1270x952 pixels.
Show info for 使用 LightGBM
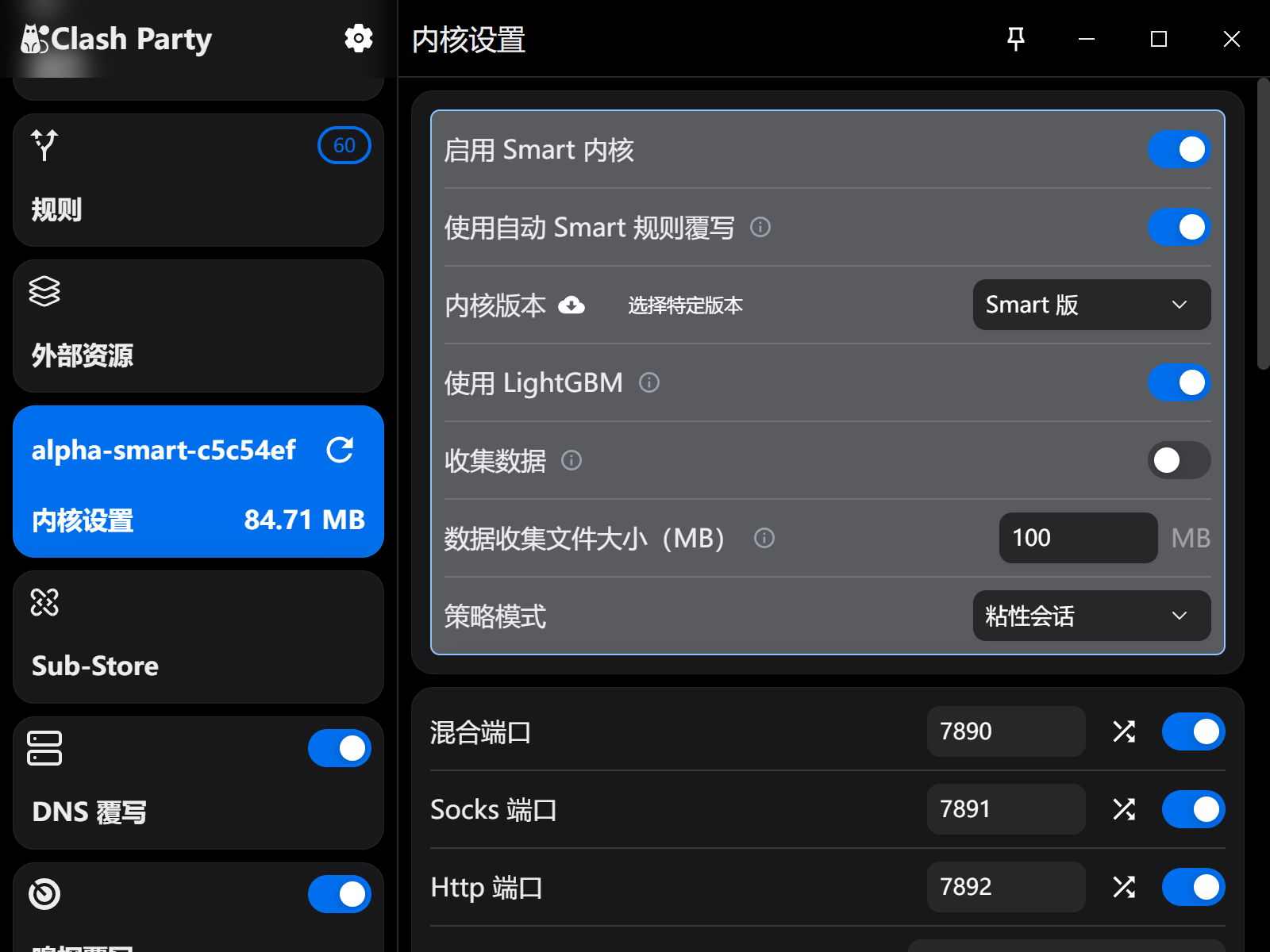(649, 383)
